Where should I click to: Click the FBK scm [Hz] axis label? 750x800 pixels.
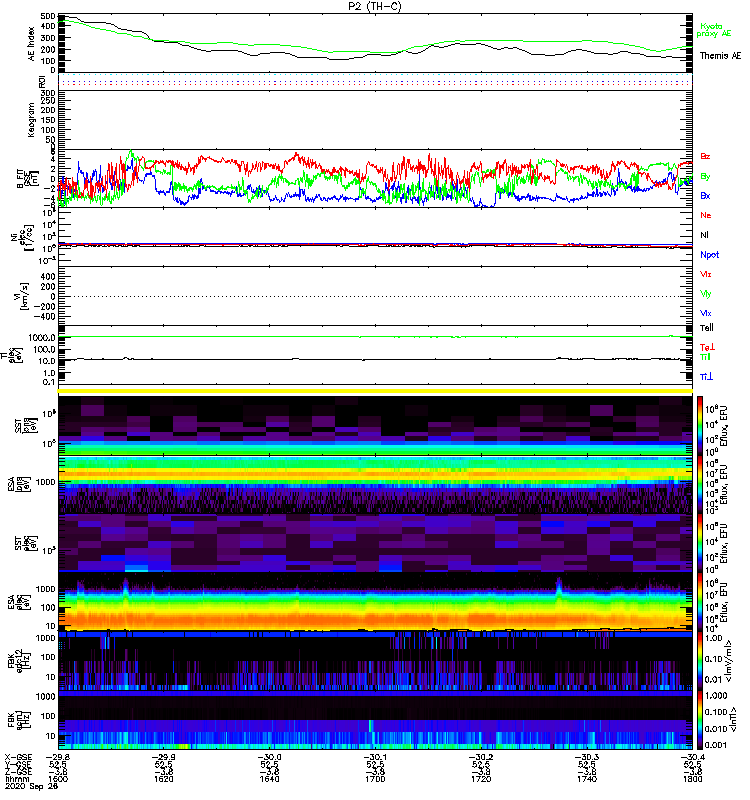[21, 719]
